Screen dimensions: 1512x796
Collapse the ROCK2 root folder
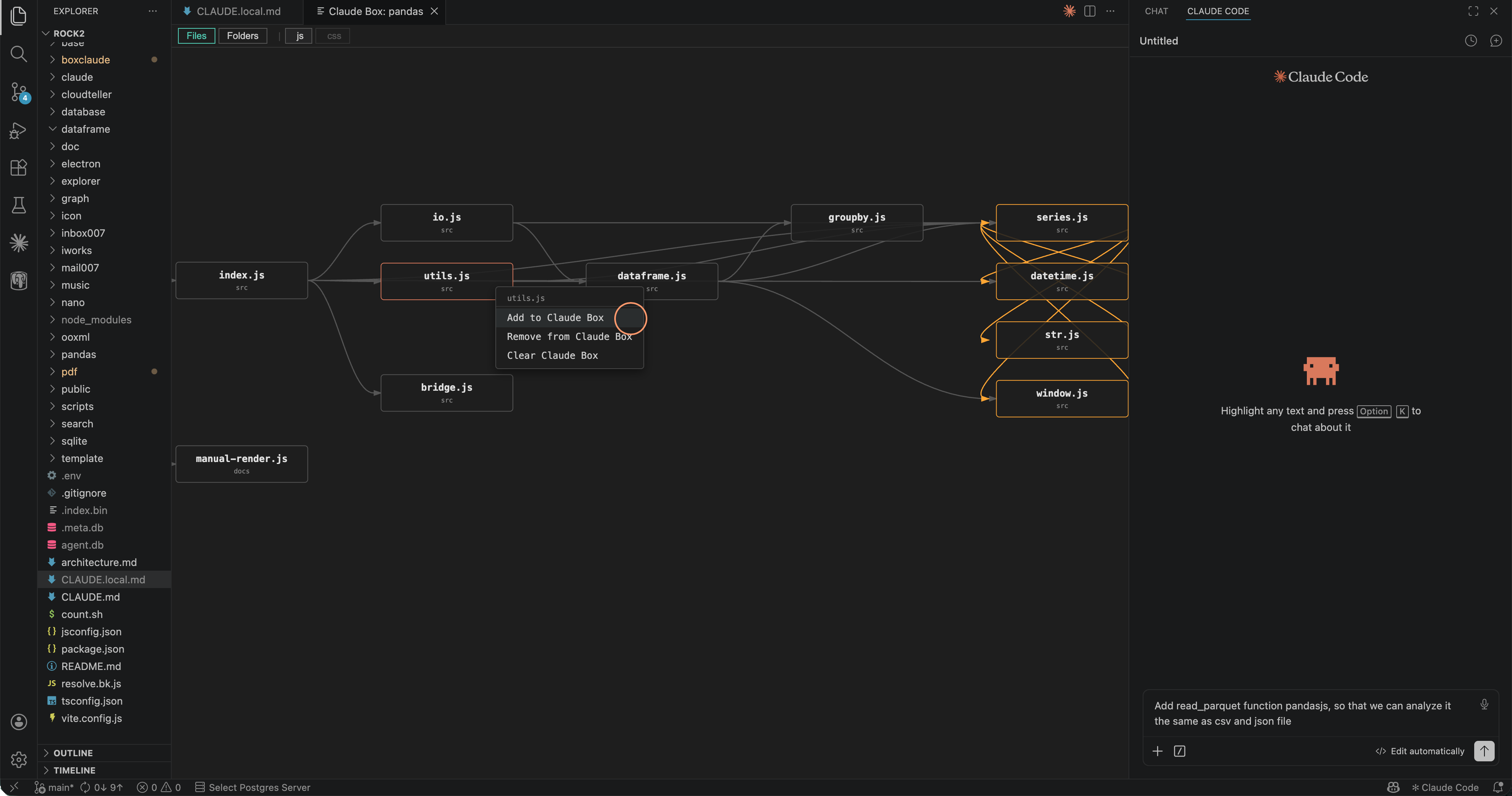104,33
